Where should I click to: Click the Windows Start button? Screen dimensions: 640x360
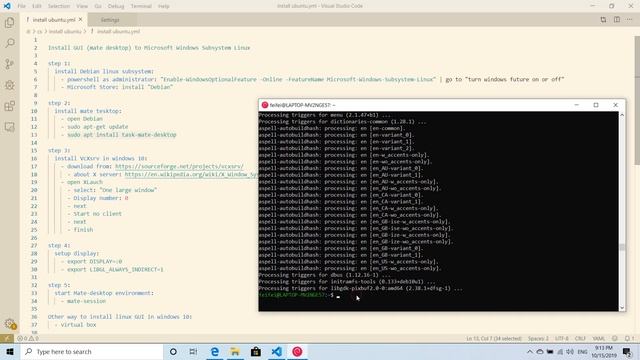pyautogui.click(x=10, y=351)
